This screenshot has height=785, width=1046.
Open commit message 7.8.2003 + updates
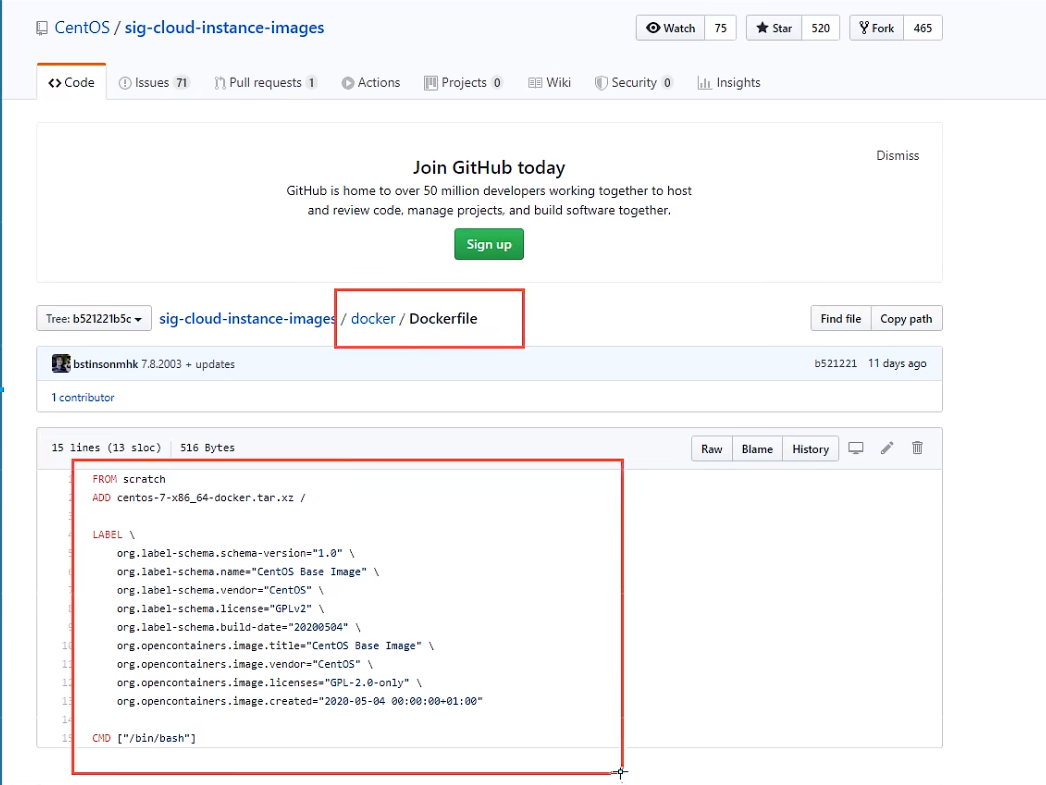188,364
